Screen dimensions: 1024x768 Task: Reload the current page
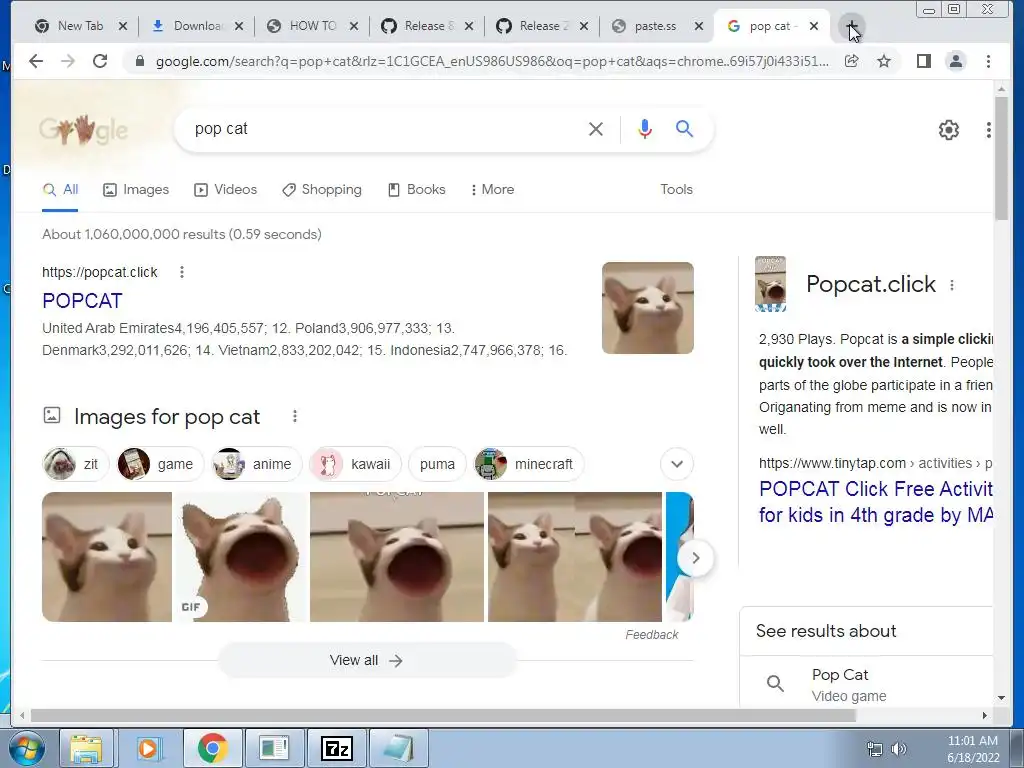pyautogui.click(x=100, y=61)
